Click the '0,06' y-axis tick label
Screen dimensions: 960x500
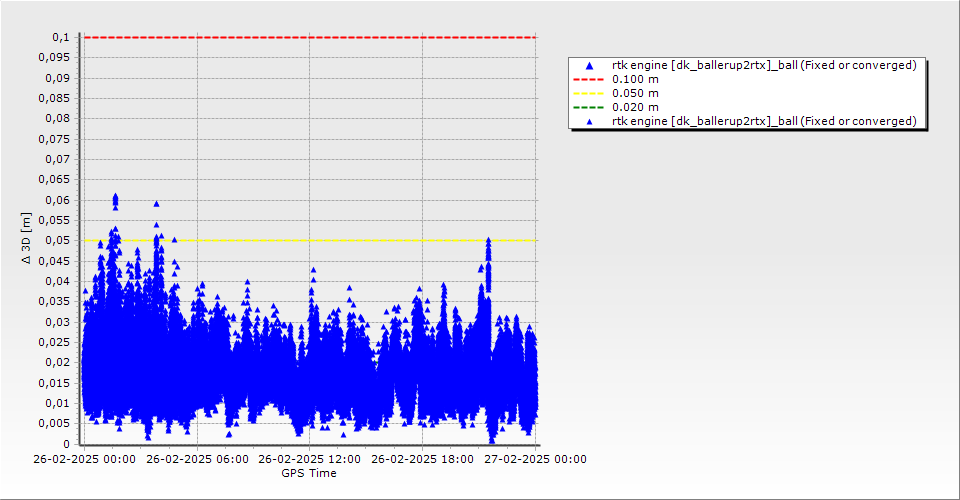(58, 201)
